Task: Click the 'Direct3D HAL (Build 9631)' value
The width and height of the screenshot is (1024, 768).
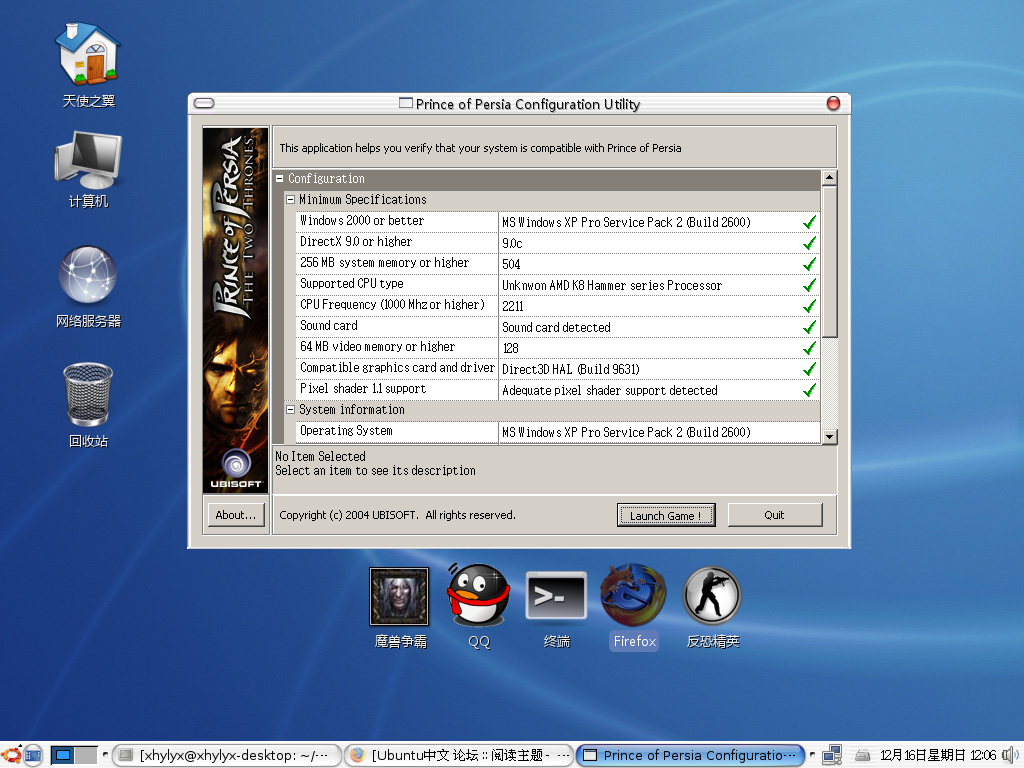Action: click(x=659, y=368)
